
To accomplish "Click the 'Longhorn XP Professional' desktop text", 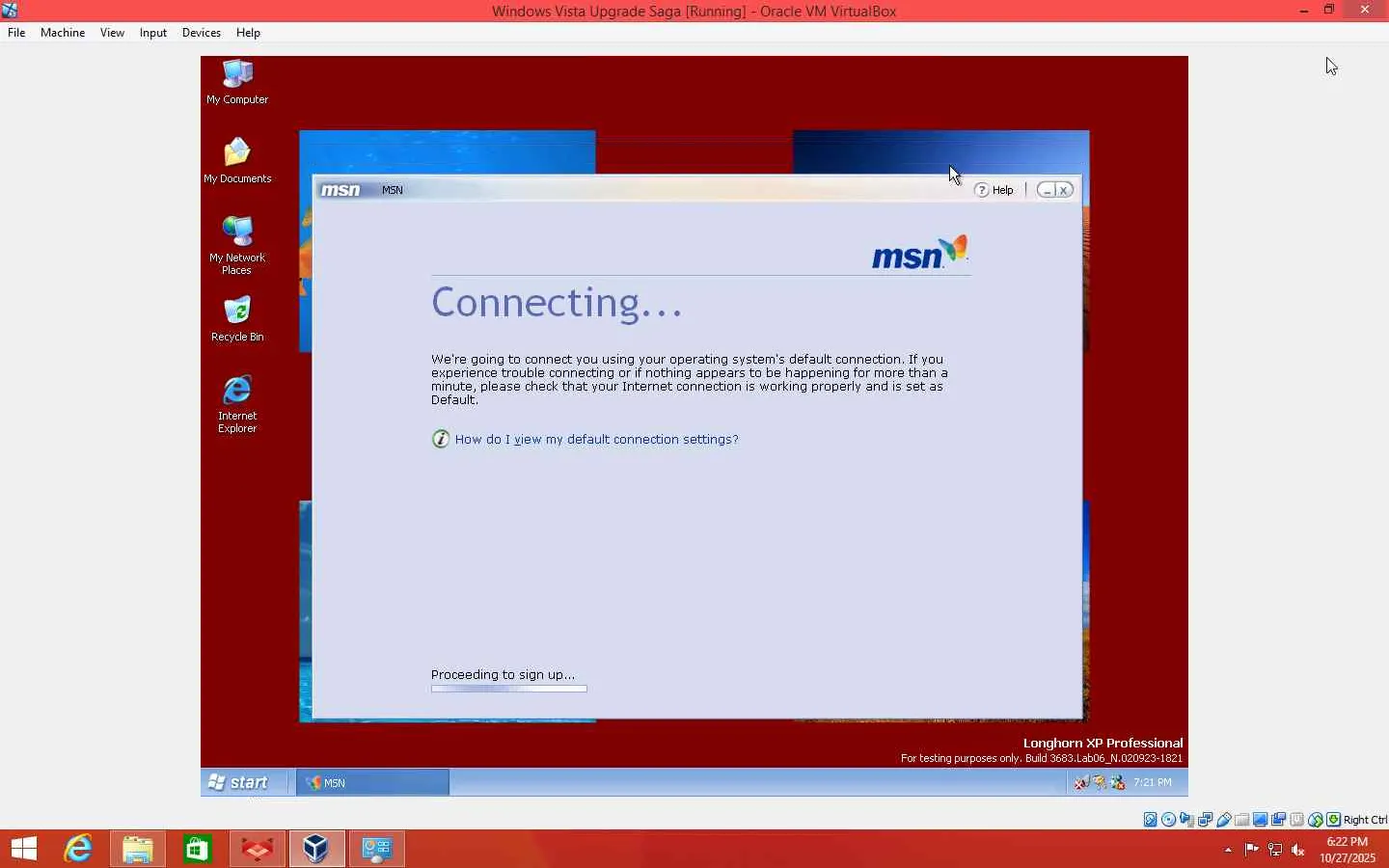I will click(1103, 743).
